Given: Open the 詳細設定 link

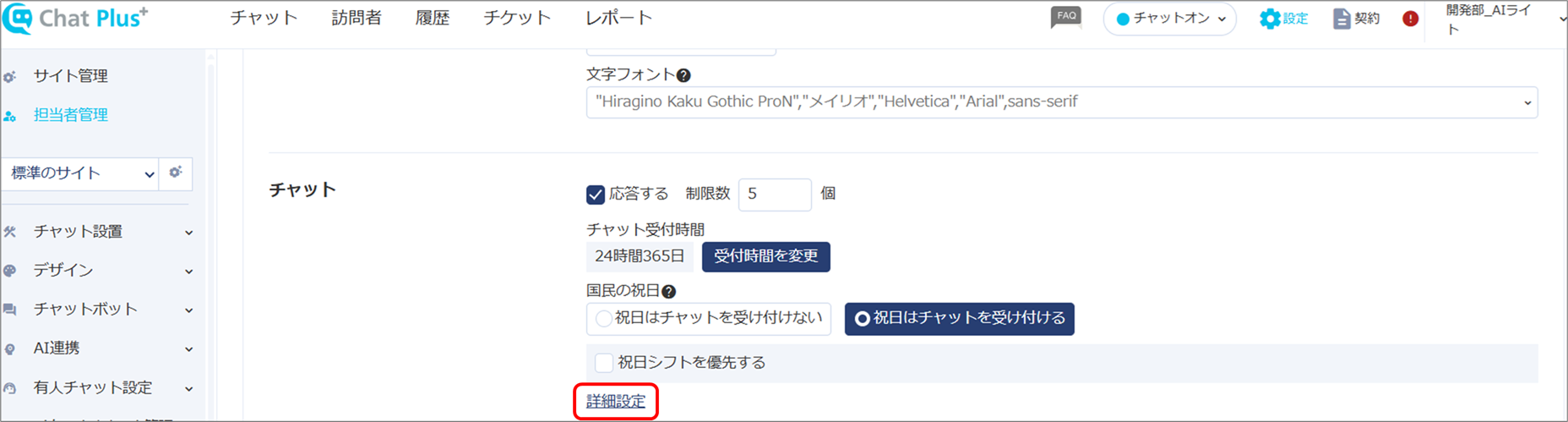Looking at the screenshot, I should 616,402.
